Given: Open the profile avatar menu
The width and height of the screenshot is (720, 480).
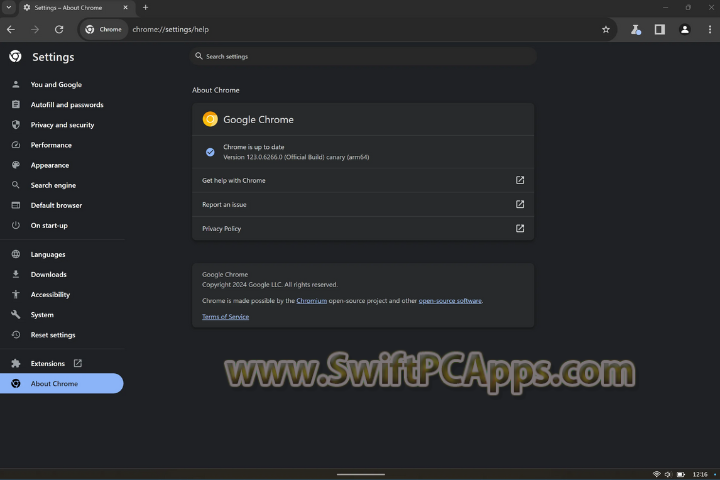Looking at the screenshot, I should pyautogui.click(x=685, y=29).
